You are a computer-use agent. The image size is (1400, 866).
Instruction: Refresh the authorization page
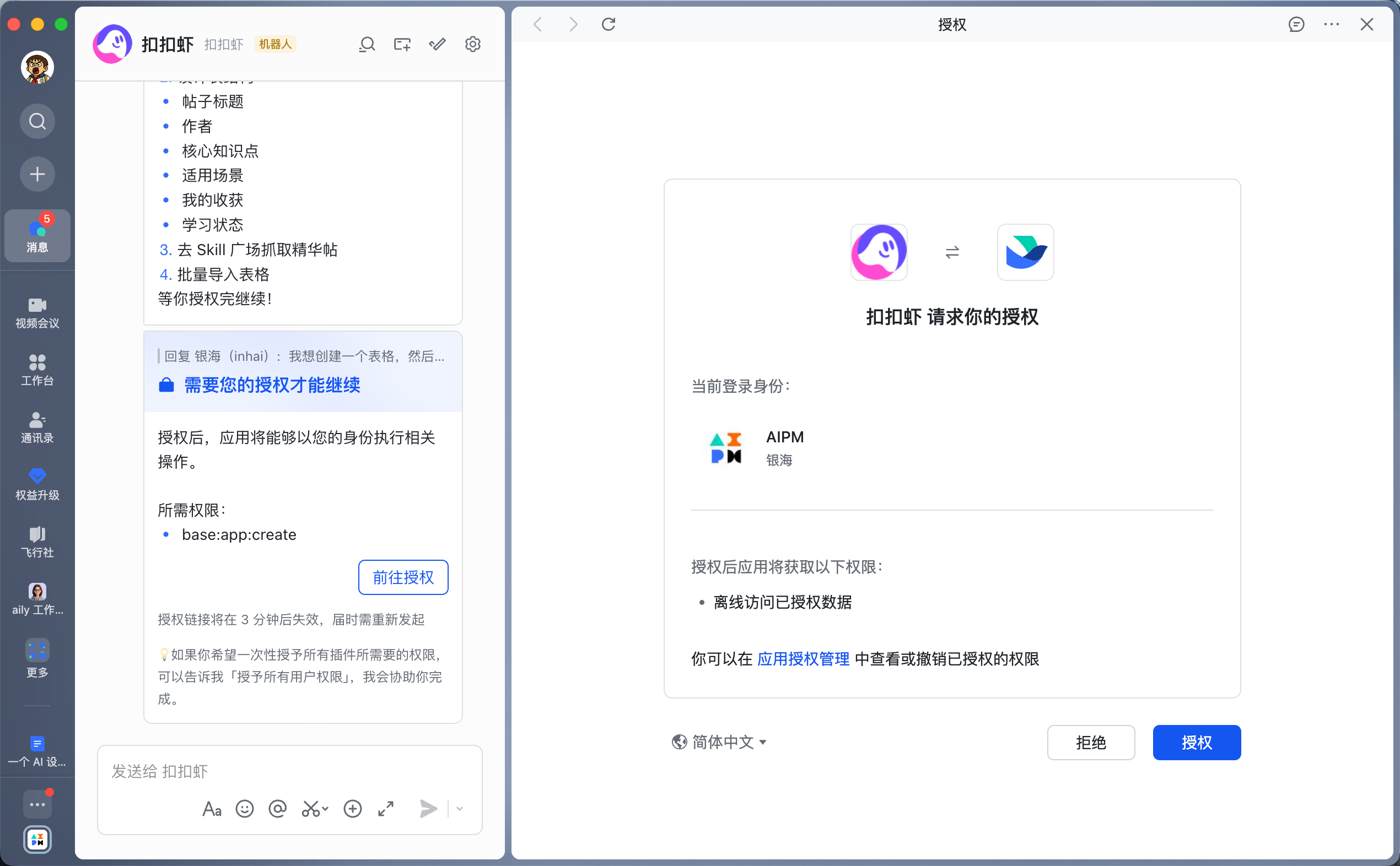pyautogui.click(x=608, y=25)
